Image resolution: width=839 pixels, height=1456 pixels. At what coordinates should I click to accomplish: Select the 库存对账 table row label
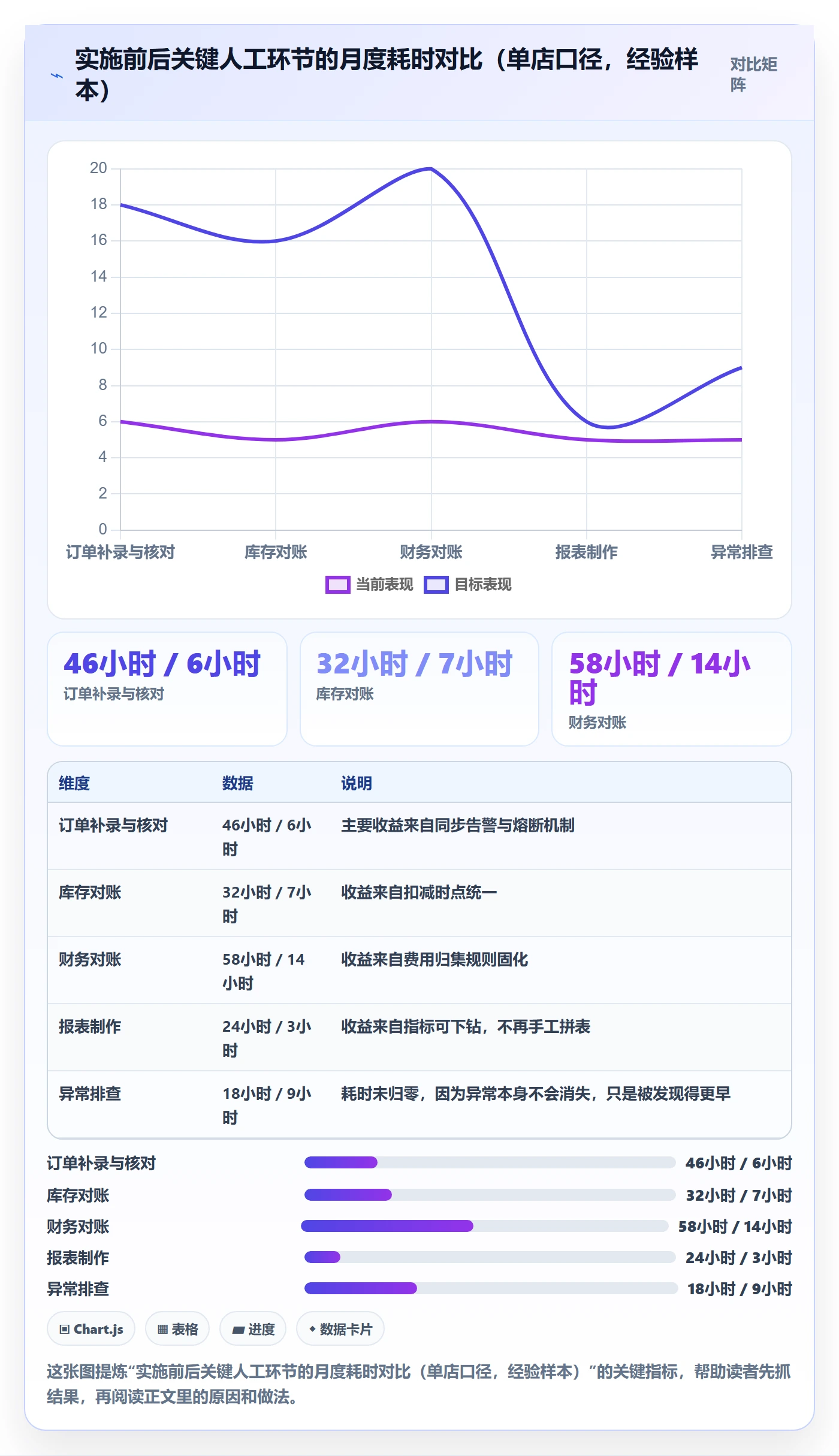[x=90, y=893]
